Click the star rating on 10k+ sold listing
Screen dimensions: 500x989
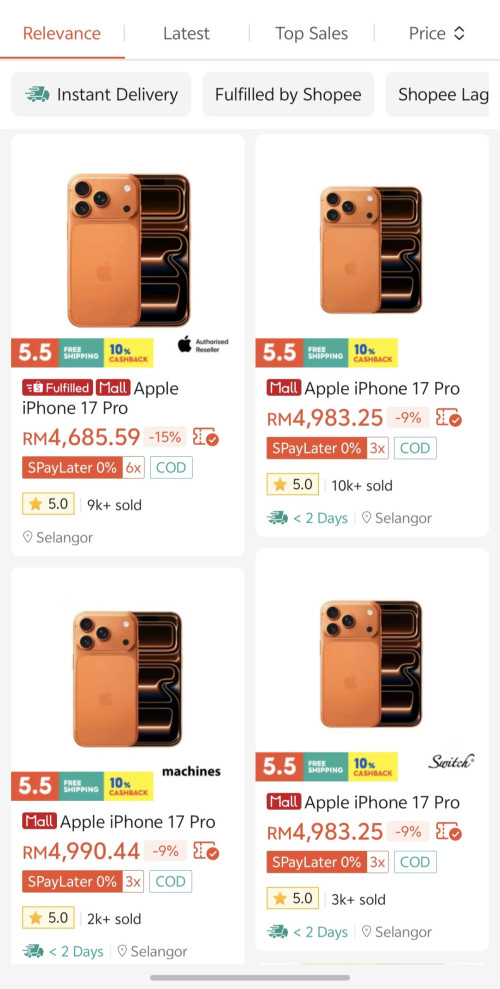pos(293,485)
